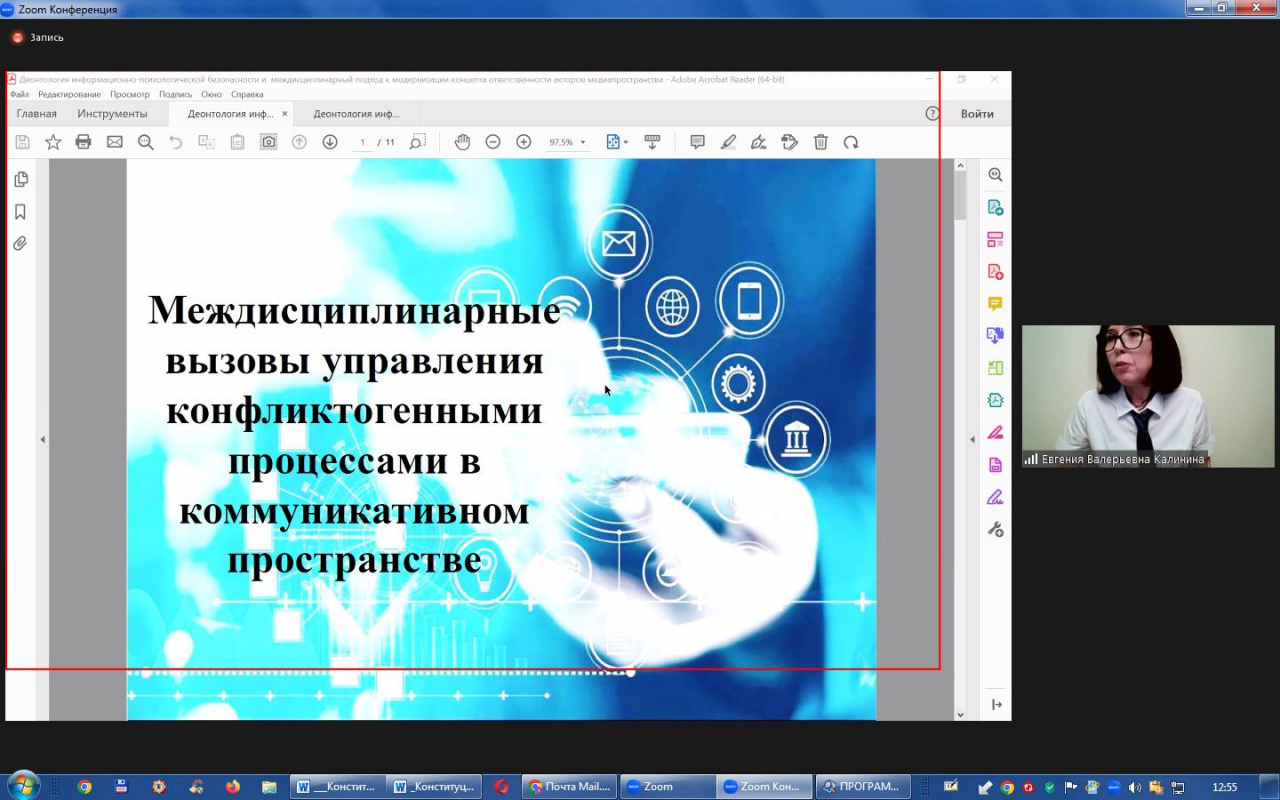Image resolution: width=1280 pixels, height=800 pixels.
Task: Select the Hand pan tool
Action: pyautogui.click(x=462, y=142)
